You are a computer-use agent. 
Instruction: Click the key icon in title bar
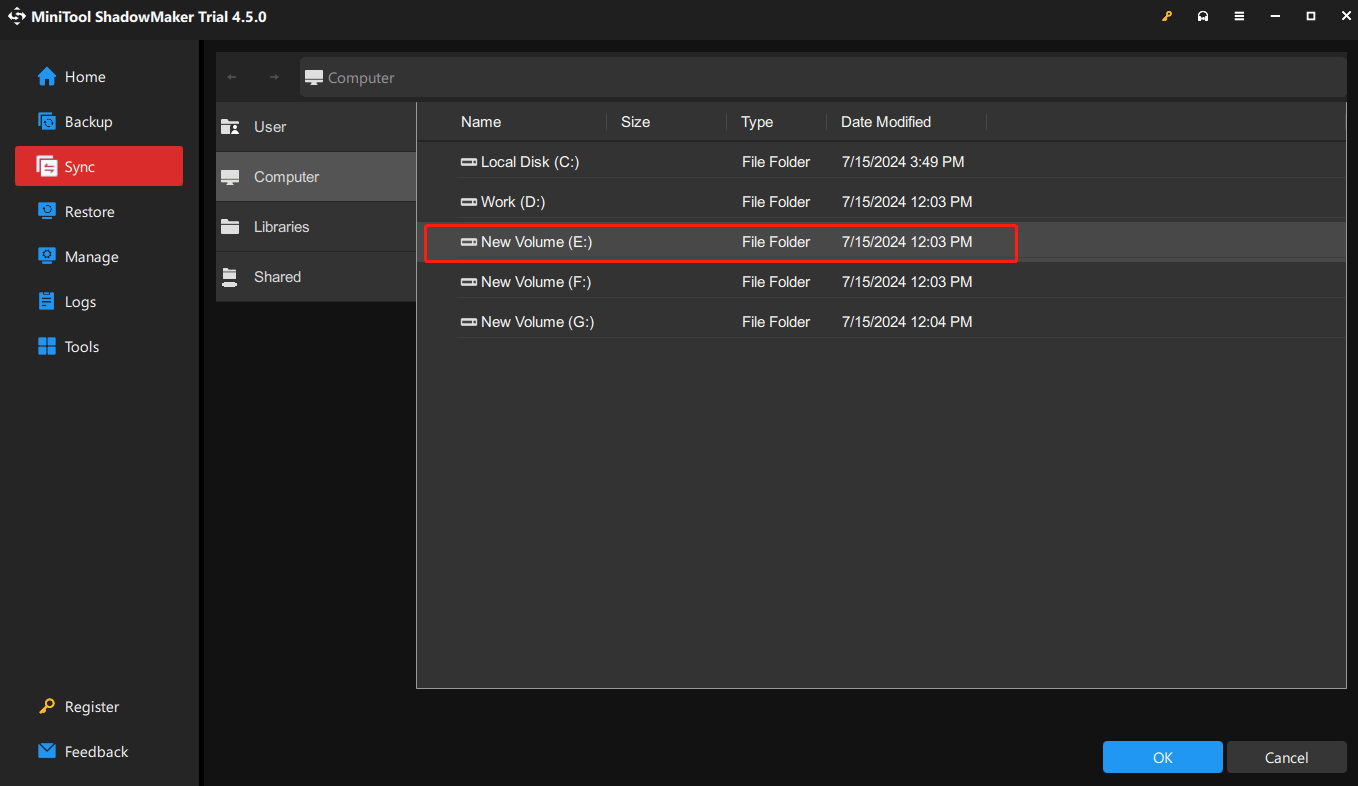coord(1166,17)
